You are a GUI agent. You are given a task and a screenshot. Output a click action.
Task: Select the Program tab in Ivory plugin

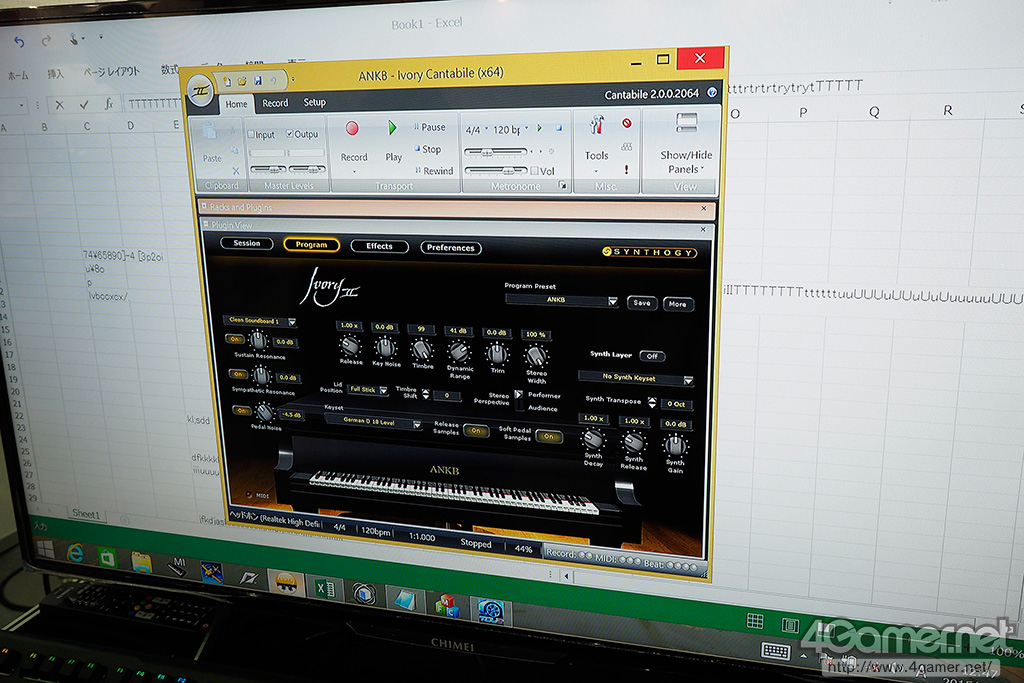312,245
